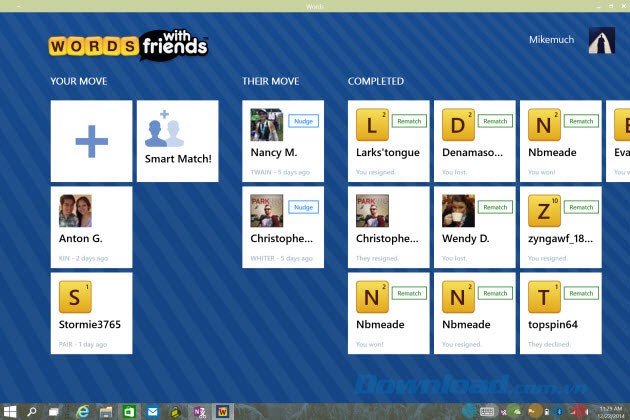Open the game with Stormie3765
This screenshot has height=420, width=630.
click(91, 313)
